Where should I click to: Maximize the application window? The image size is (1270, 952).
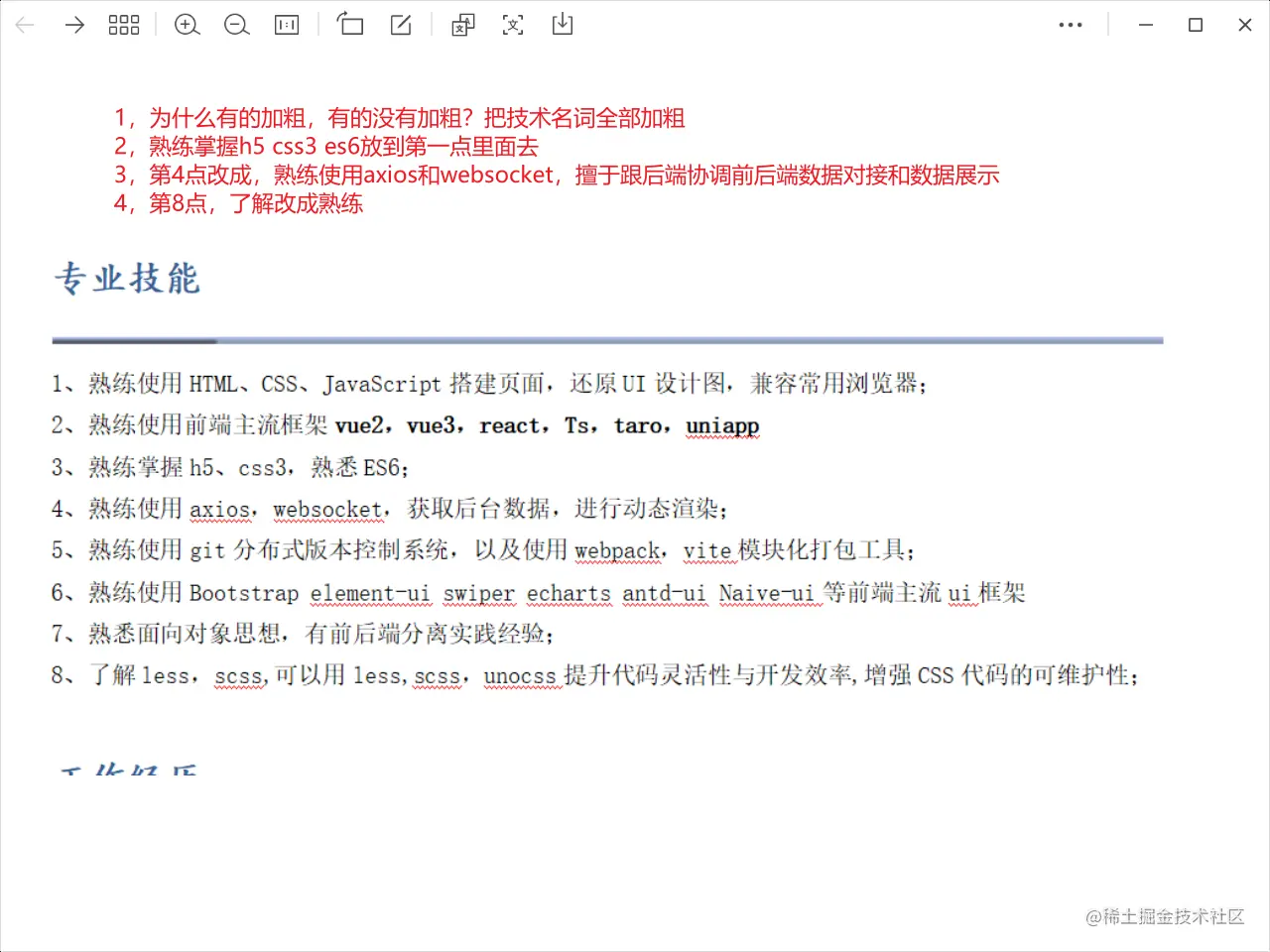coord(1195,25)
